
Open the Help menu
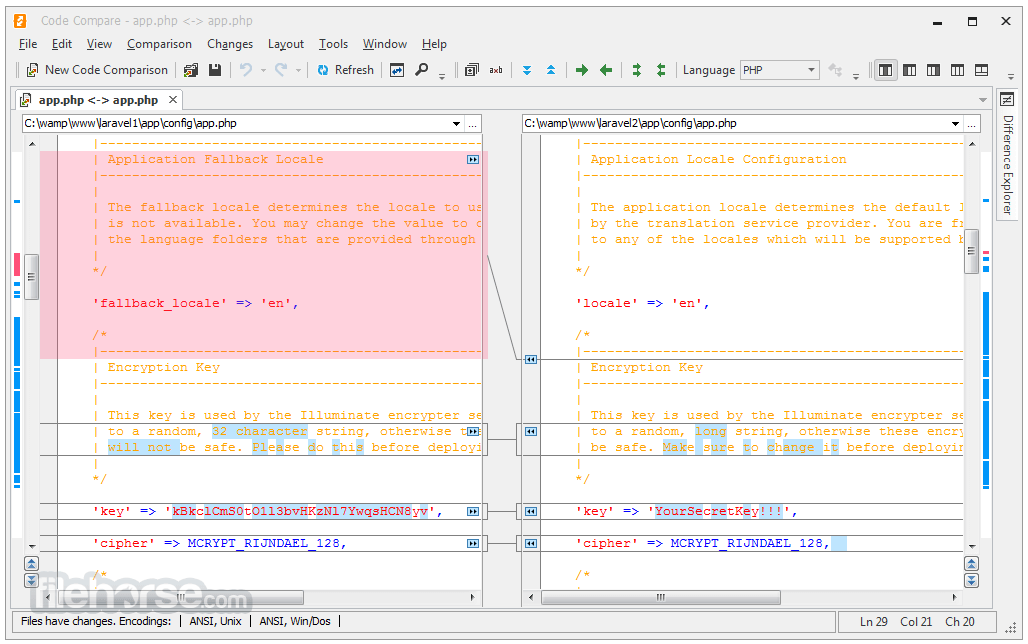click(x=434, y=44)
